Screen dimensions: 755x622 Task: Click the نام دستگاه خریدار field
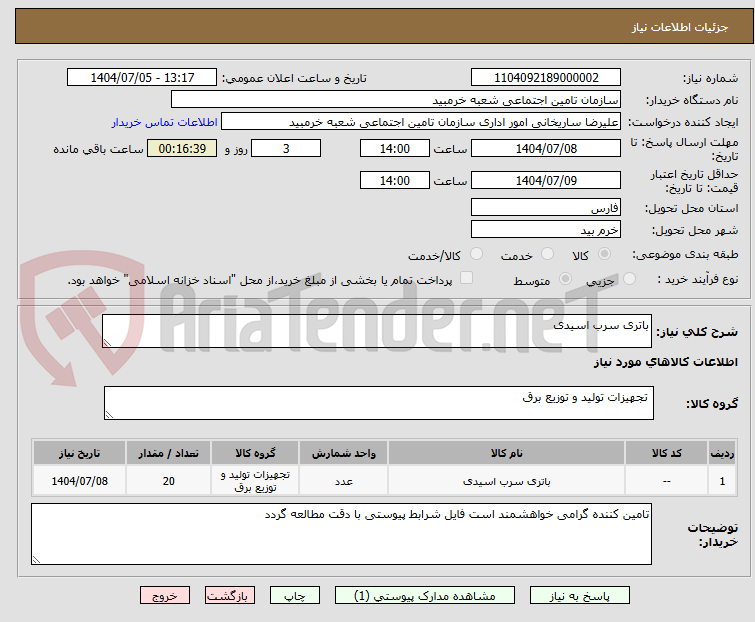396,100
